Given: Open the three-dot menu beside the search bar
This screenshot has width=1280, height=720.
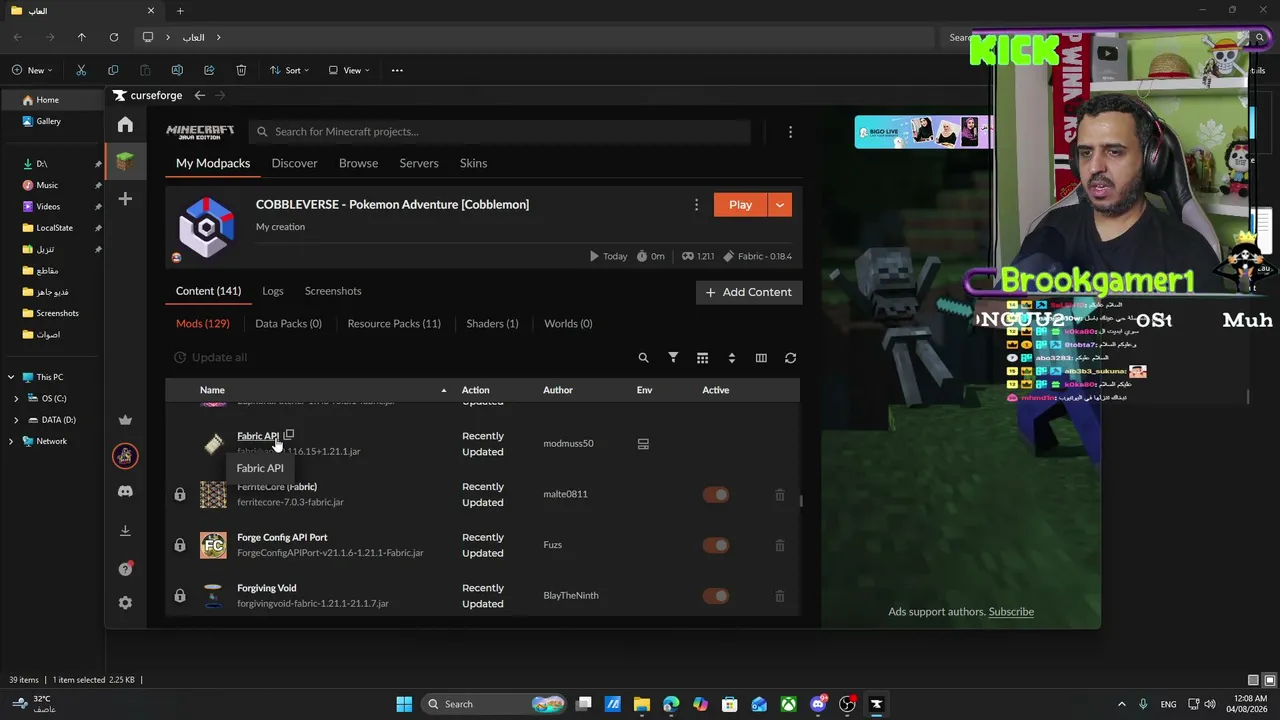Looking at the screenshot, I should [790, 132].
